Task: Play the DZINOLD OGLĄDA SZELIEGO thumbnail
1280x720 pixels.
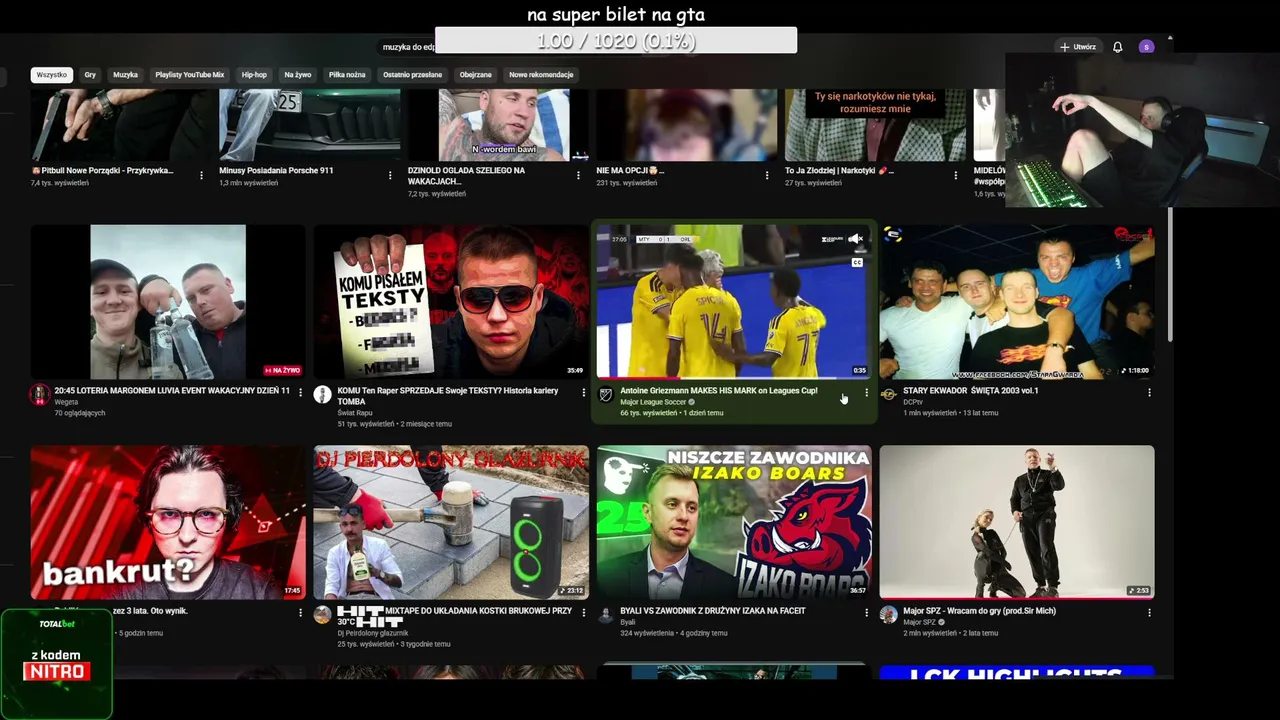Action: [498, 125]
